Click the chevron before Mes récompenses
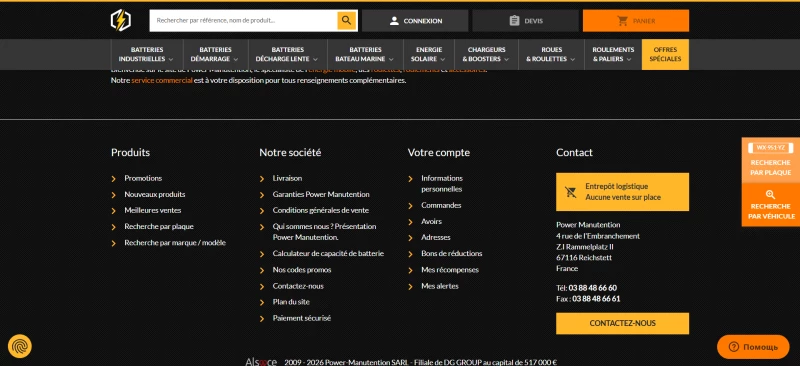Image resolution: width=800 pixels, height=366 pixels. [410, 271]
